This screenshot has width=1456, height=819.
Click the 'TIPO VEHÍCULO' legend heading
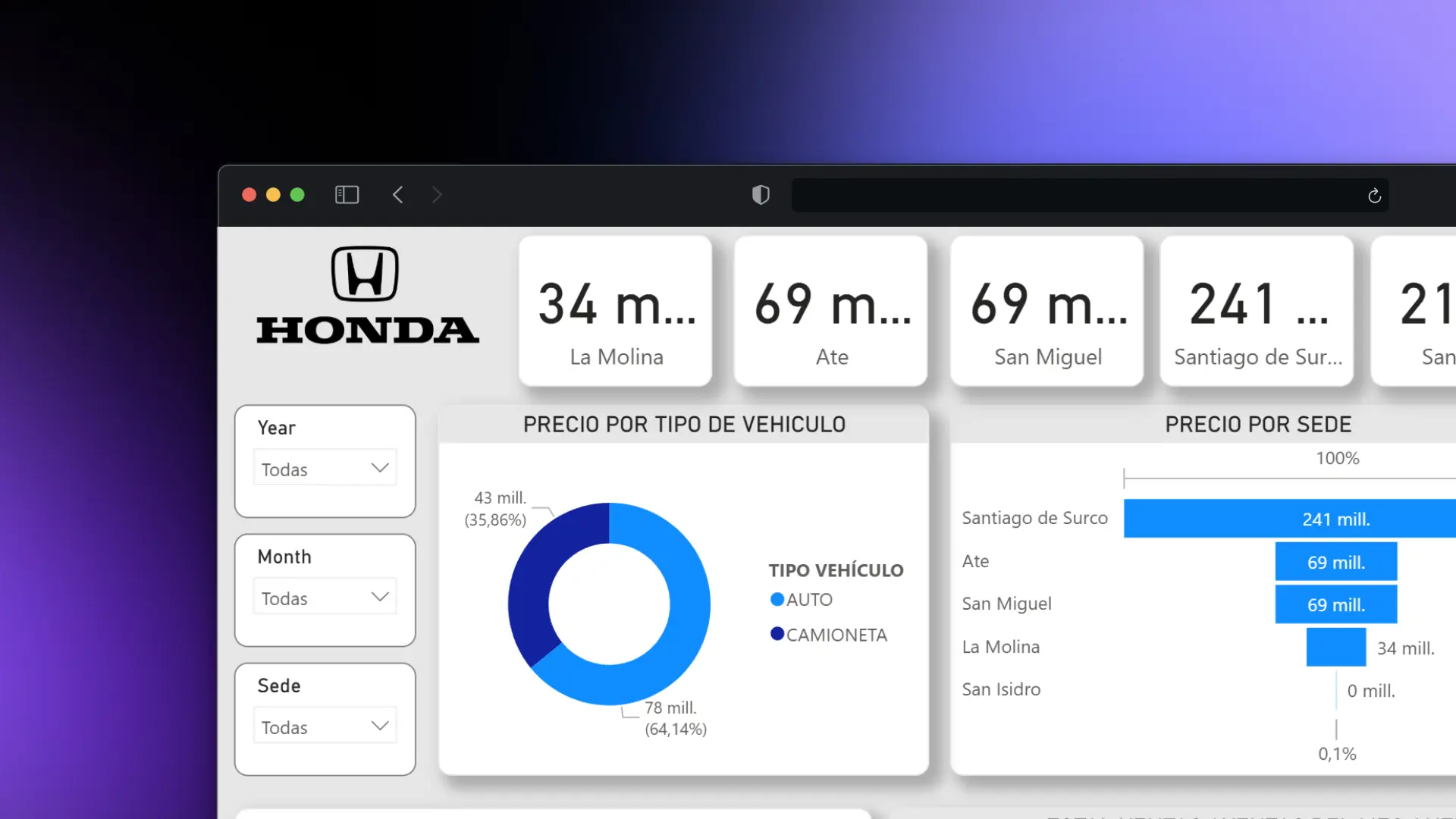[836, 570]
